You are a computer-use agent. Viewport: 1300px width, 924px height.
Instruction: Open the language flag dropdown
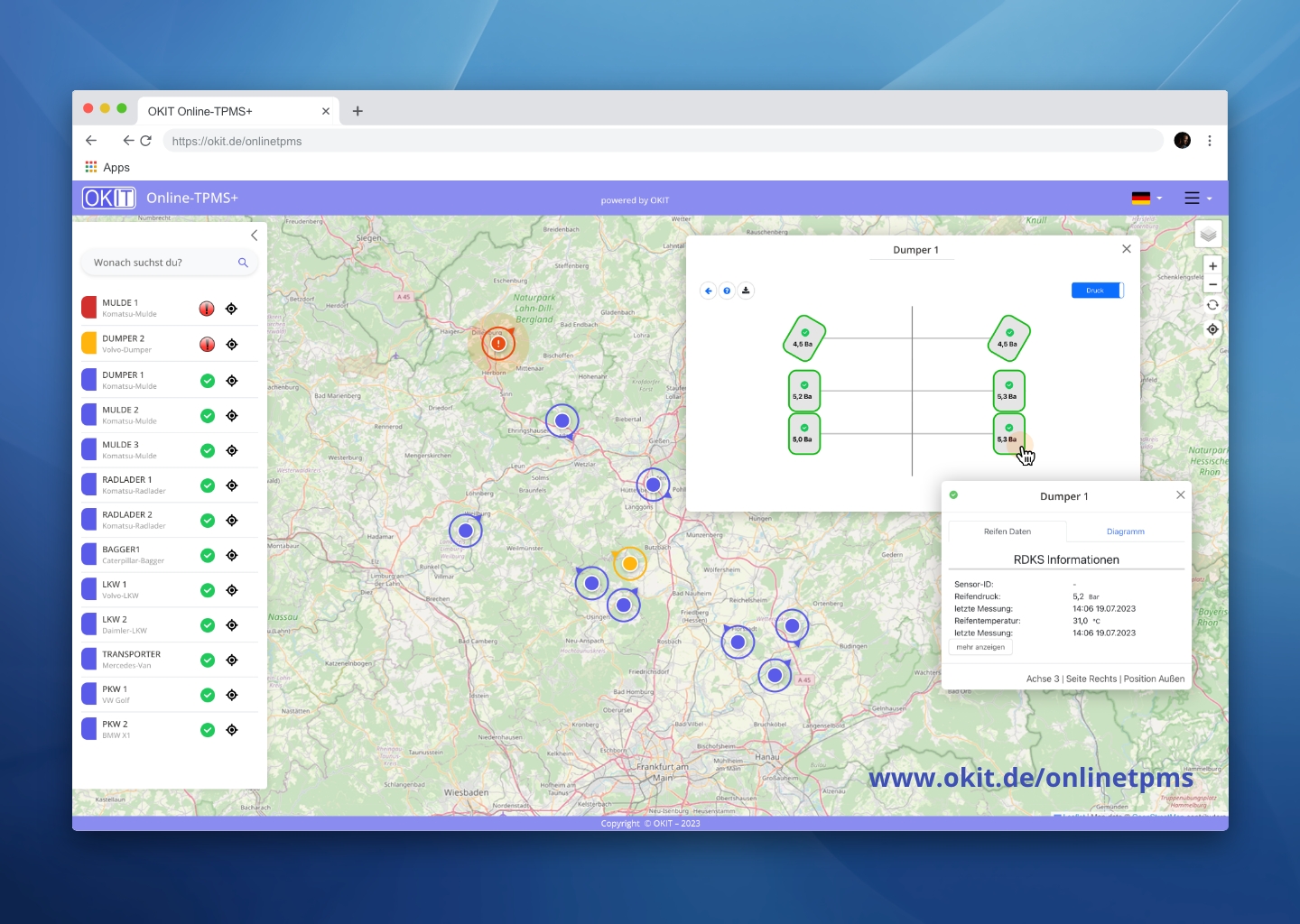[x=1147, y=199]
